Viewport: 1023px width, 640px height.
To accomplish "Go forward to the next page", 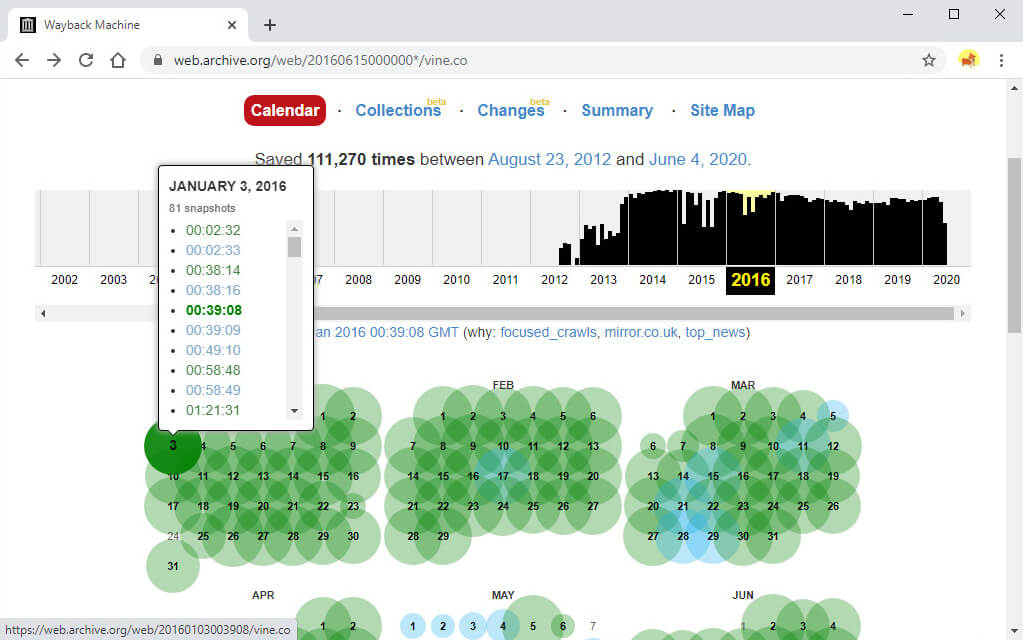I will coord(54,60).
